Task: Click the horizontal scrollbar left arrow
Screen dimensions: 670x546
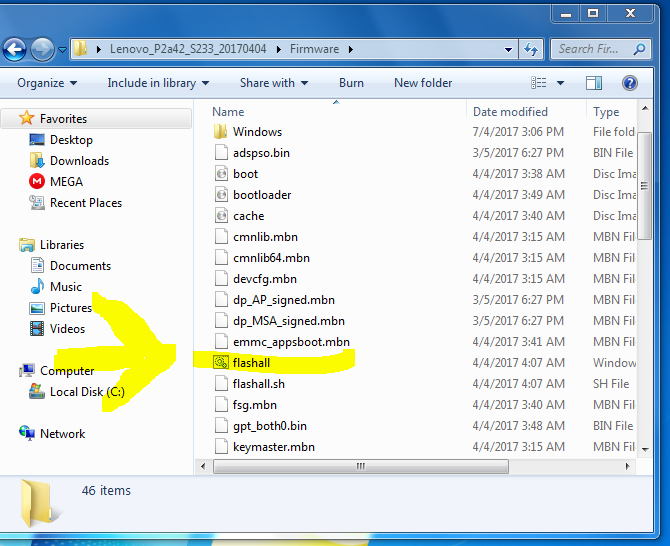Action: click(203, 466)
